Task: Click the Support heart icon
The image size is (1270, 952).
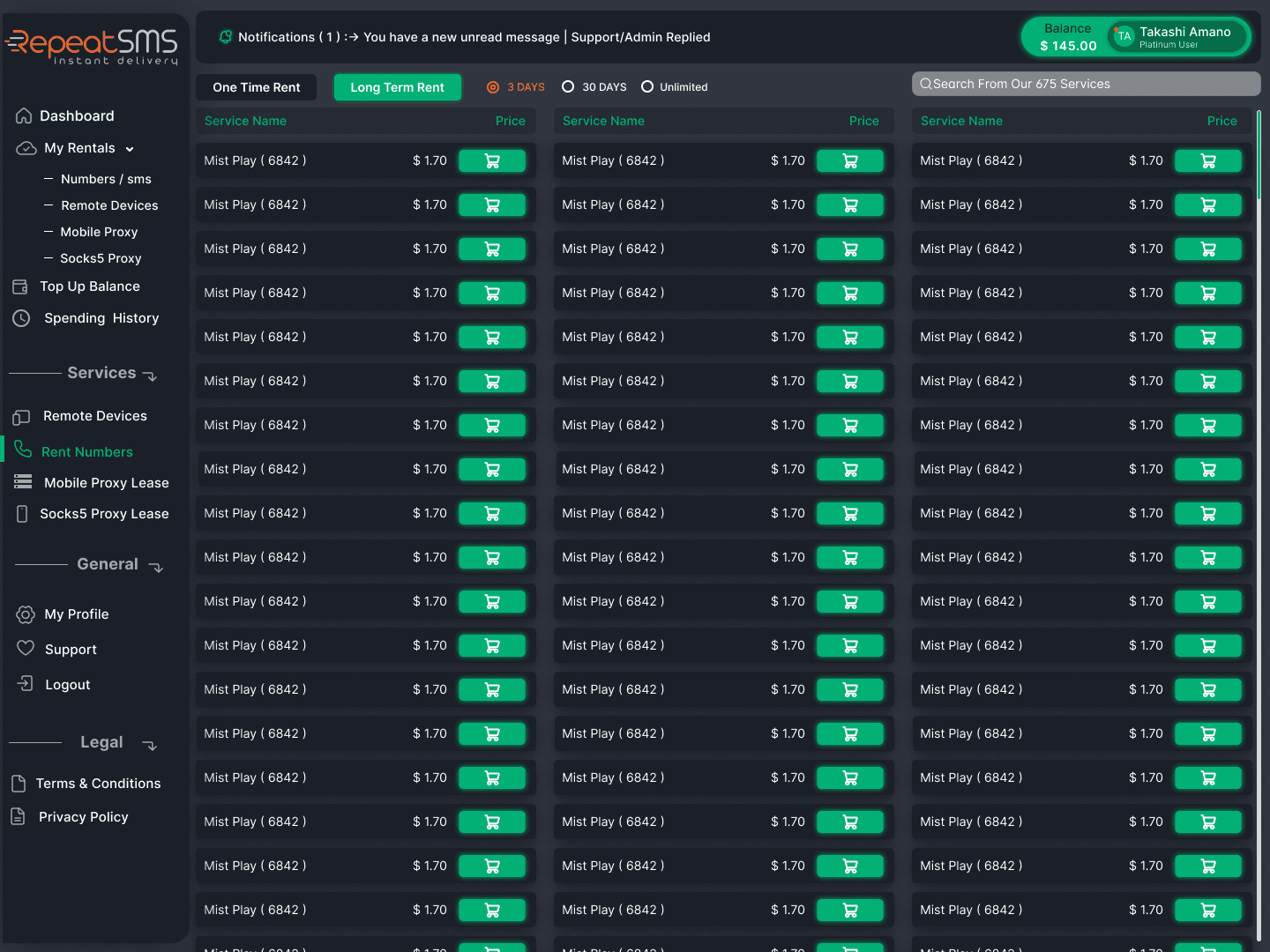Action: click(x=26, y=648)
